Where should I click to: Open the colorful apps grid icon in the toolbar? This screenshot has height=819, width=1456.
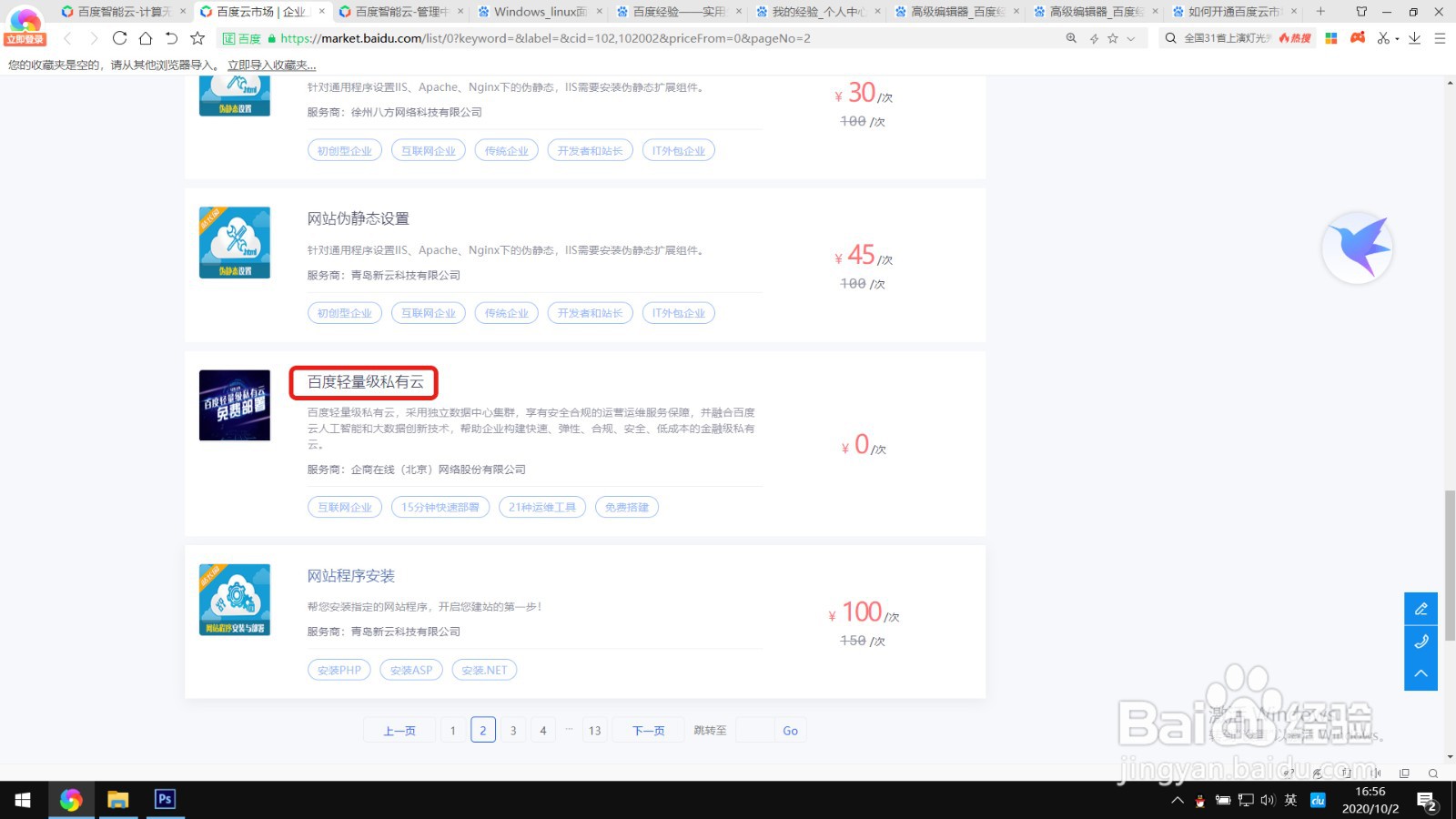[1331, 38]
